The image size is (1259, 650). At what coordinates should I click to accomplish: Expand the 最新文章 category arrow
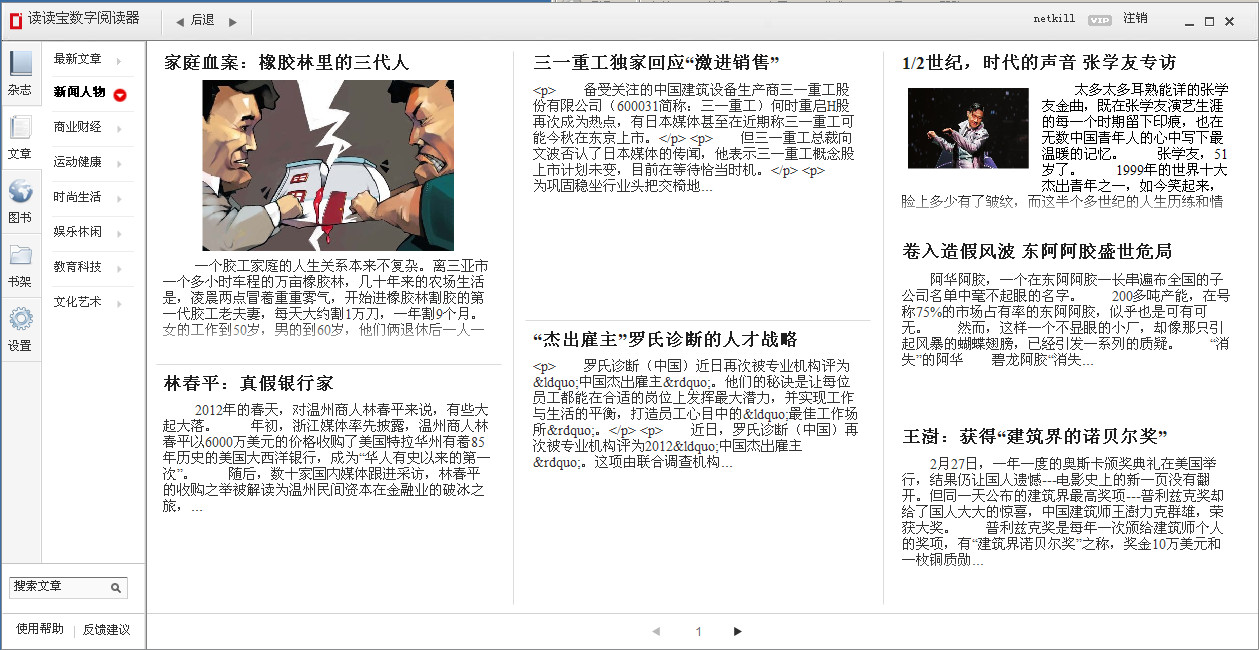[x=119, y=60]
